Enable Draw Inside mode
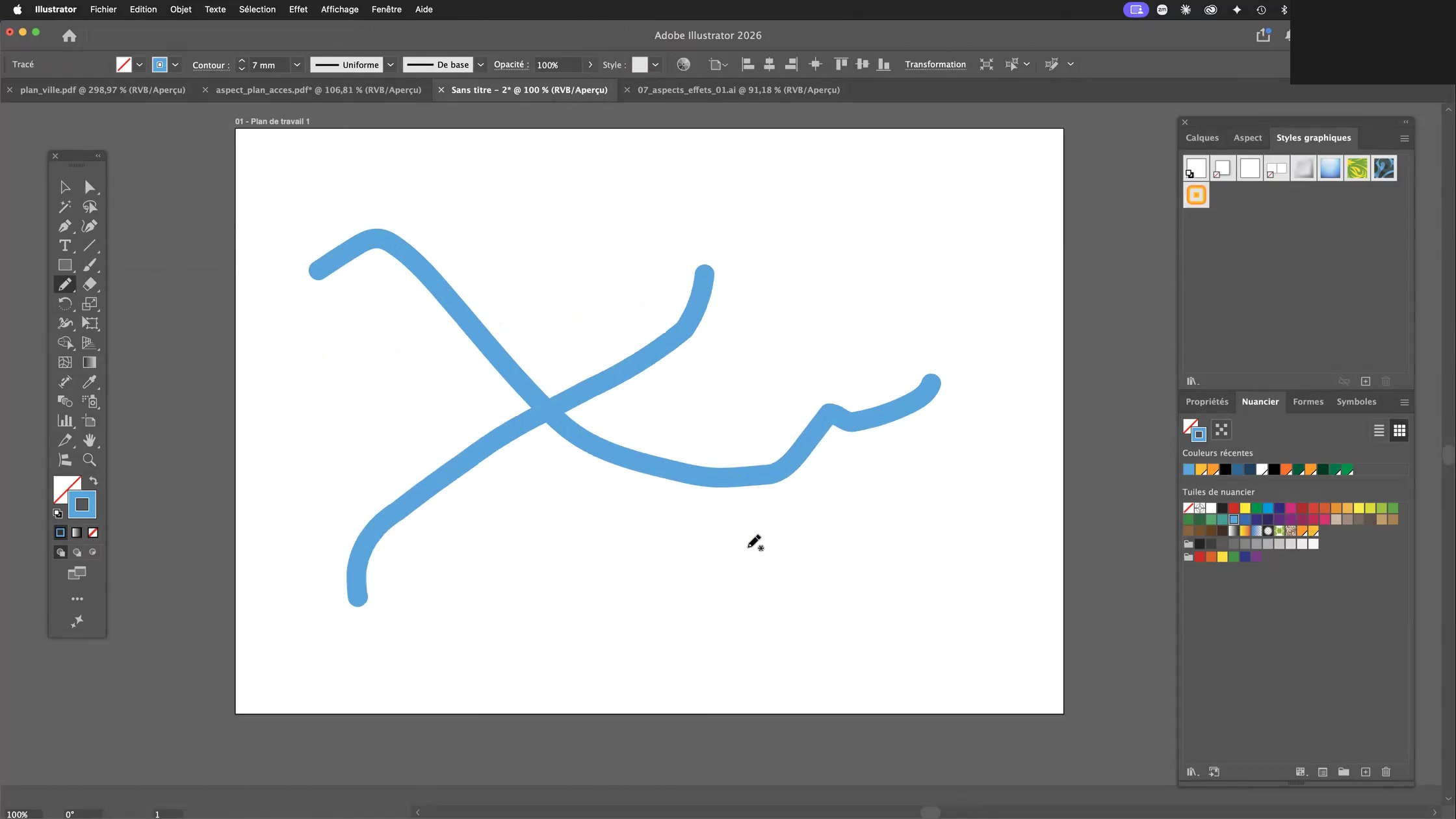Viewport: 1456px width, 819px height. (x=93, y=552)
